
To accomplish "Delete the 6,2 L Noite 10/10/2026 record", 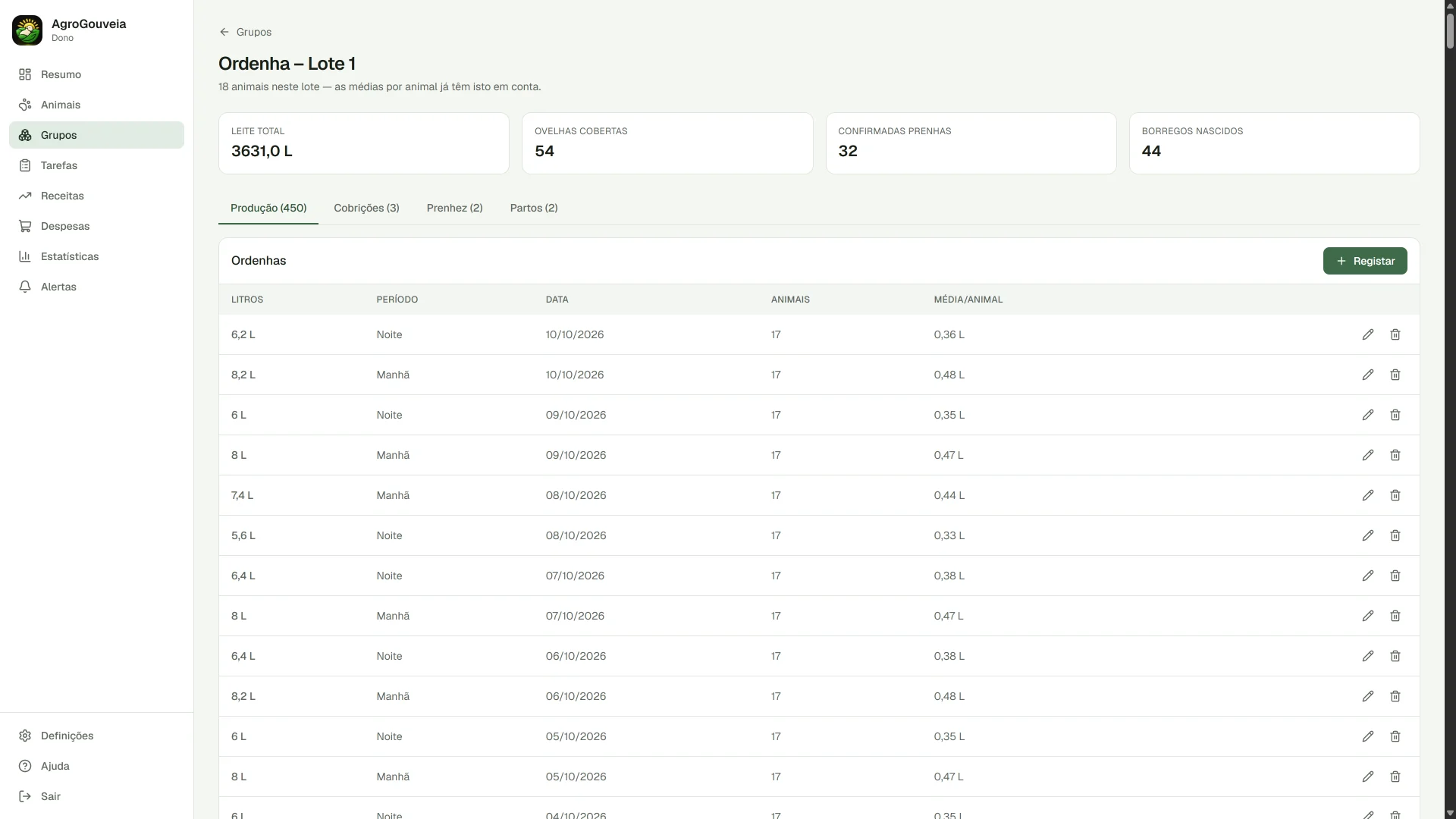I will pyautogui.click(x=1395, y=334).
